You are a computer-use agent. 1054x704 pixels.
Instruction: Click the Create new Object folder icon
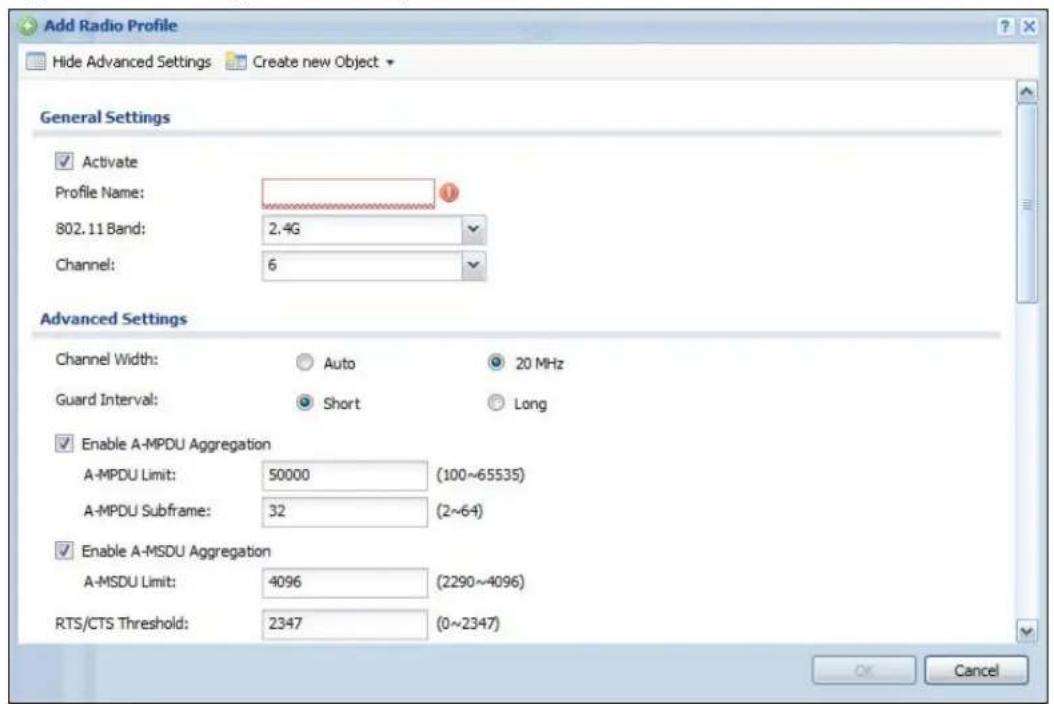click(x=236, y=62)
